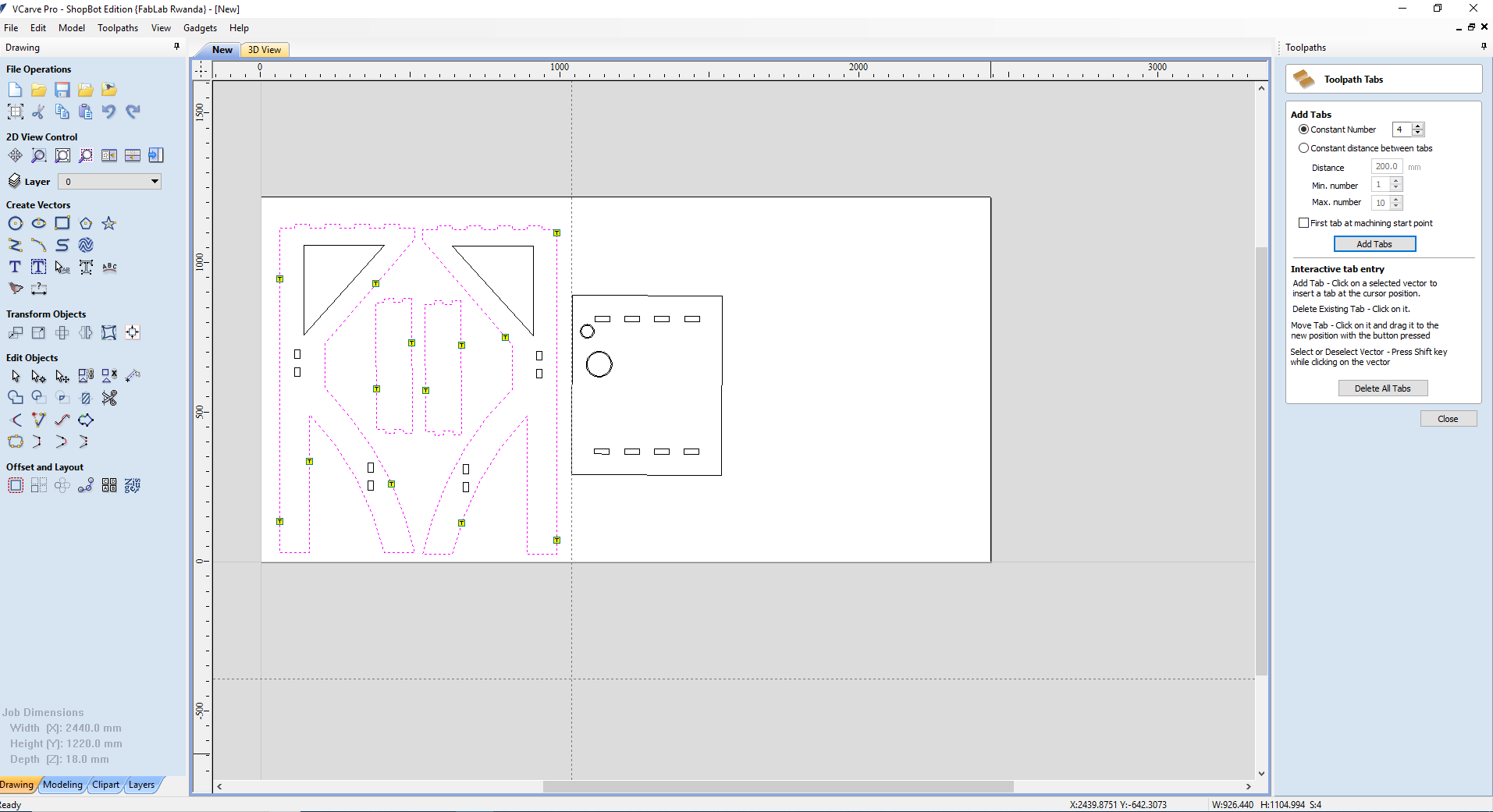Click Delete All Tabs button
The image size is (1493, 812).
click(1383, 388)
